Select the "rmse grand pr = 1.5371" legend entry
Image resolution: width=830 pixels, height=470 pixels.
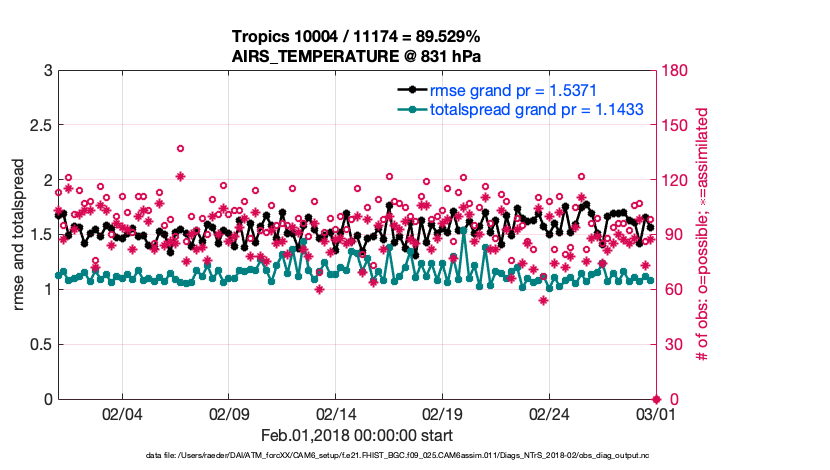pos(513,90)
